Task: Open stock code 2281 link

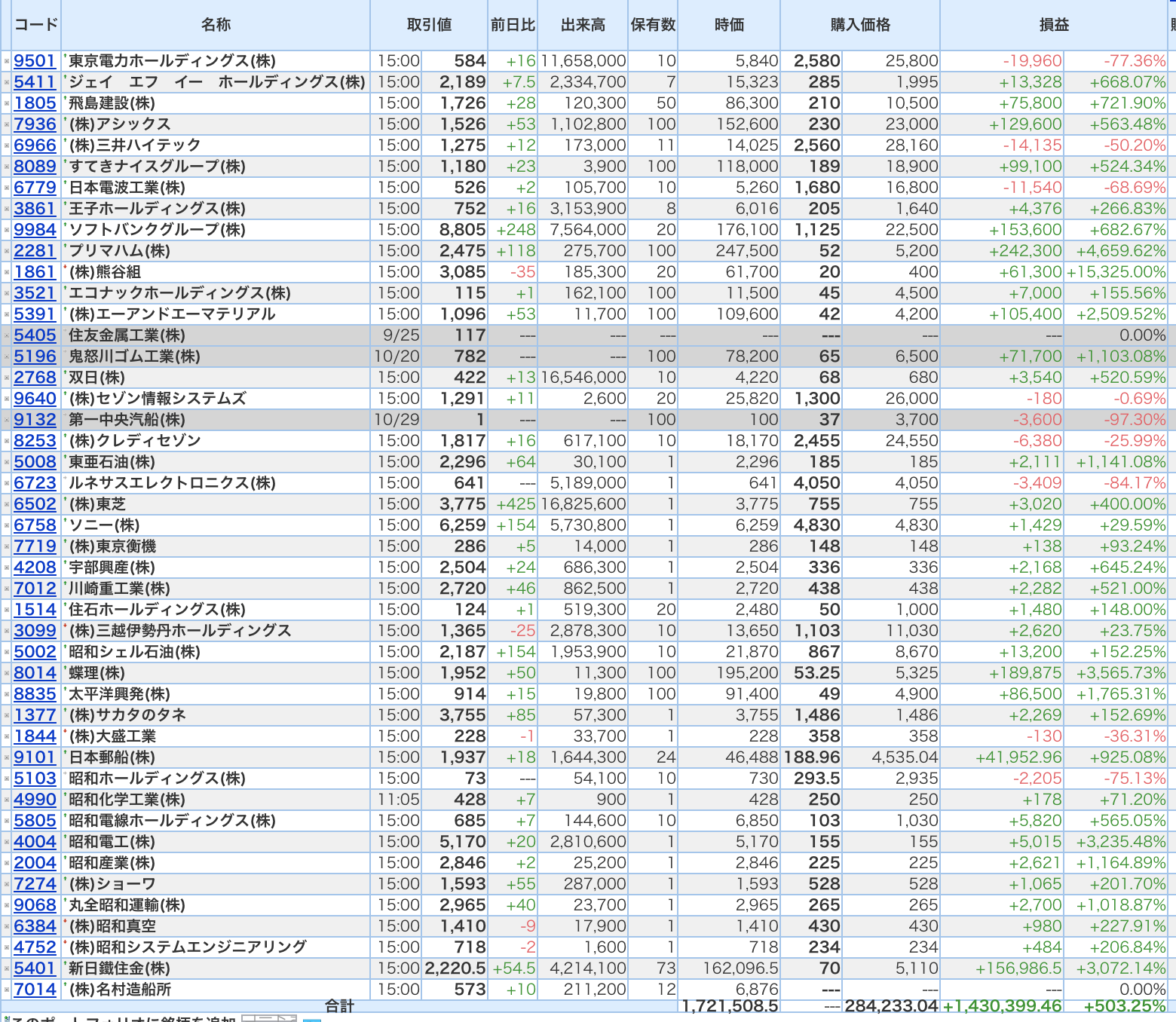Action: tap(35, 251)
